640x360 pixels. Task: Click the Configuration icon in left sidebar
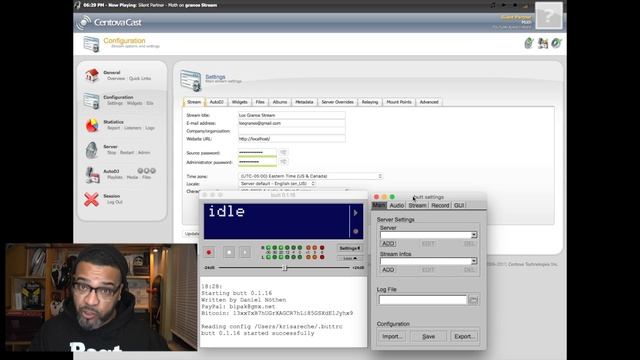coord(91,100)
